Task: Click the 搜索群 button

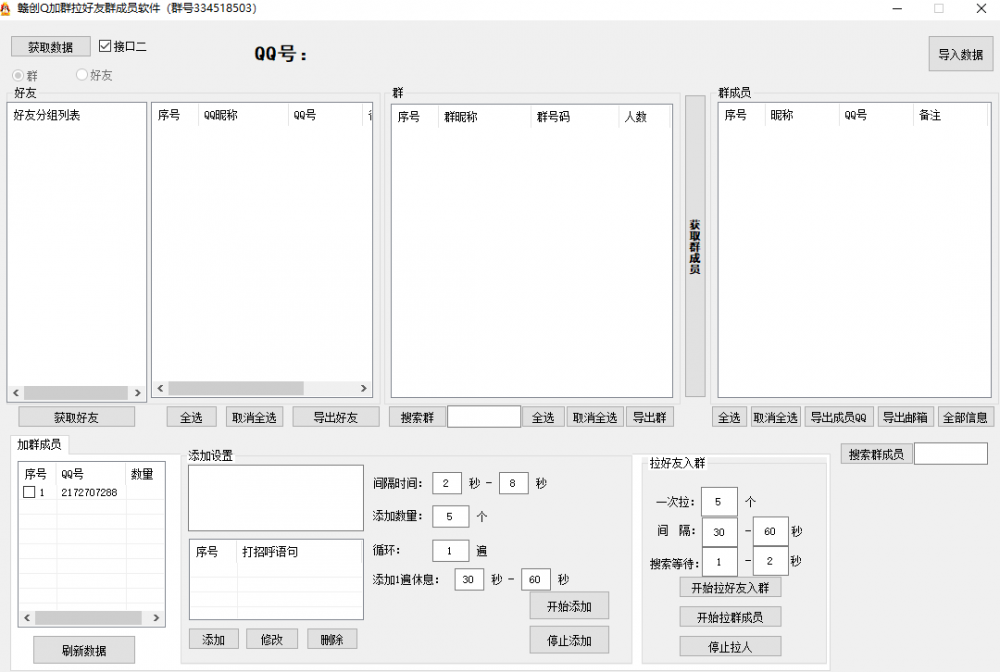Action: (x=417, y=417)
